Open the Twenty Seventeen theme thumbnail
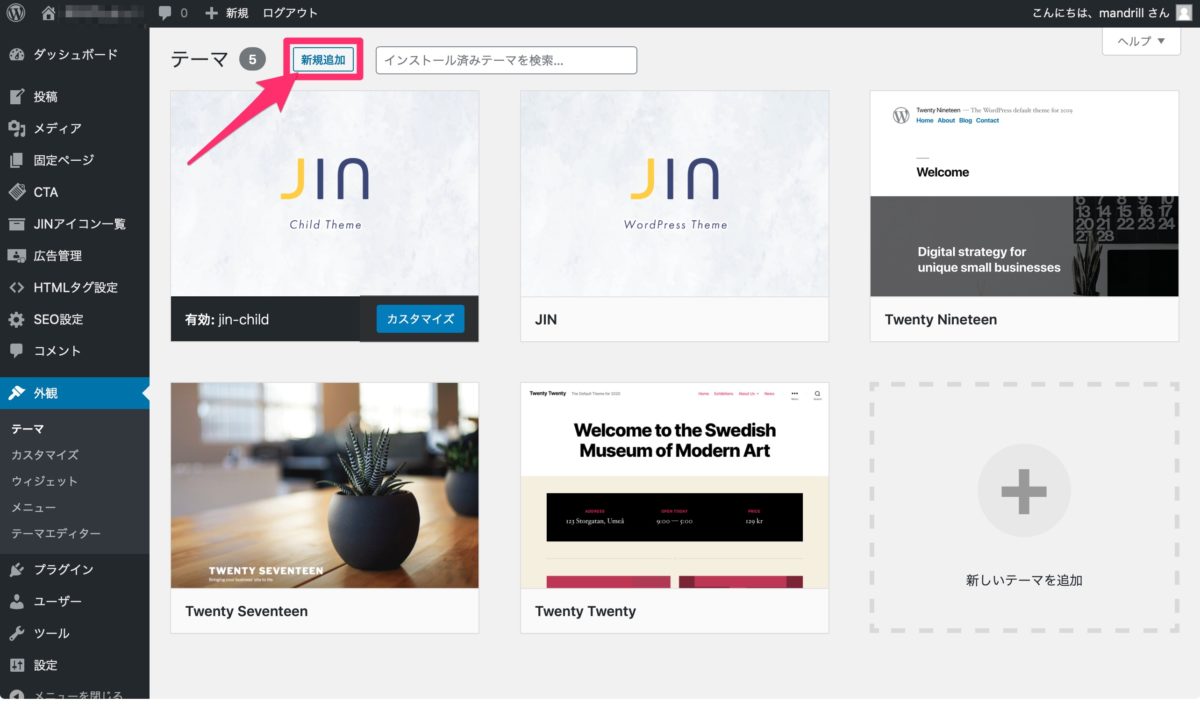1200x718 pixels. tap(325, 485)
